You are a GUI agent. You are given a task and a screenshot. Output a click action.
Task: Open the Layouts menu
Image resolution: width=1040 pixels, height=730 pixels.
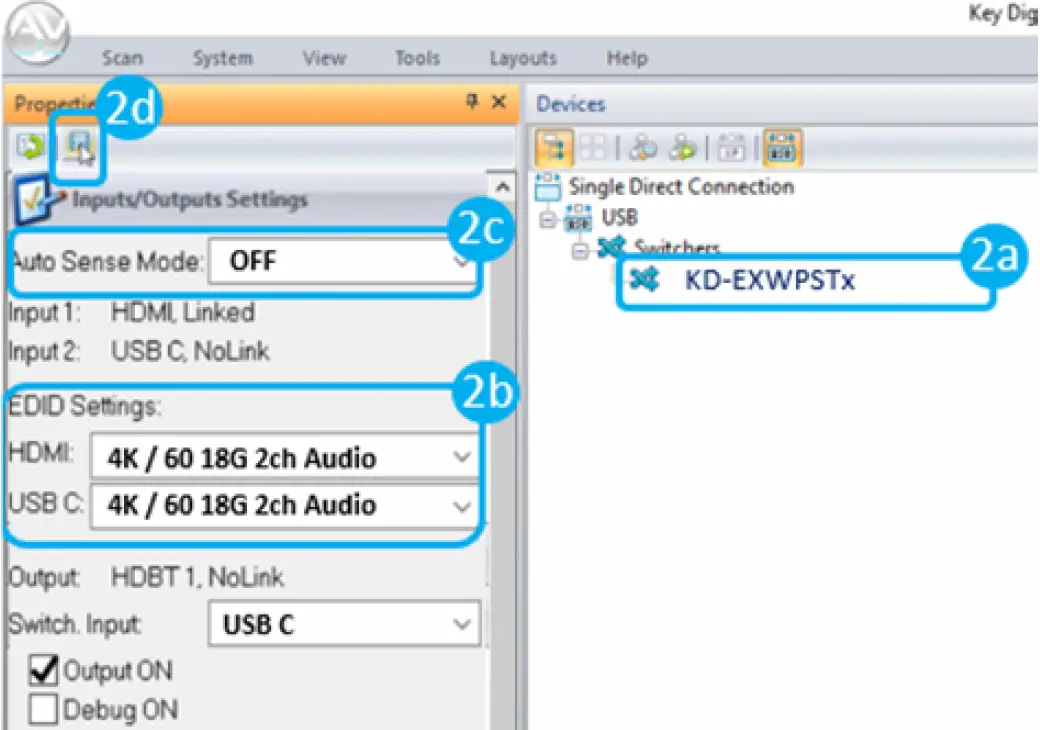pyautogui.click(x=522, y=58)
